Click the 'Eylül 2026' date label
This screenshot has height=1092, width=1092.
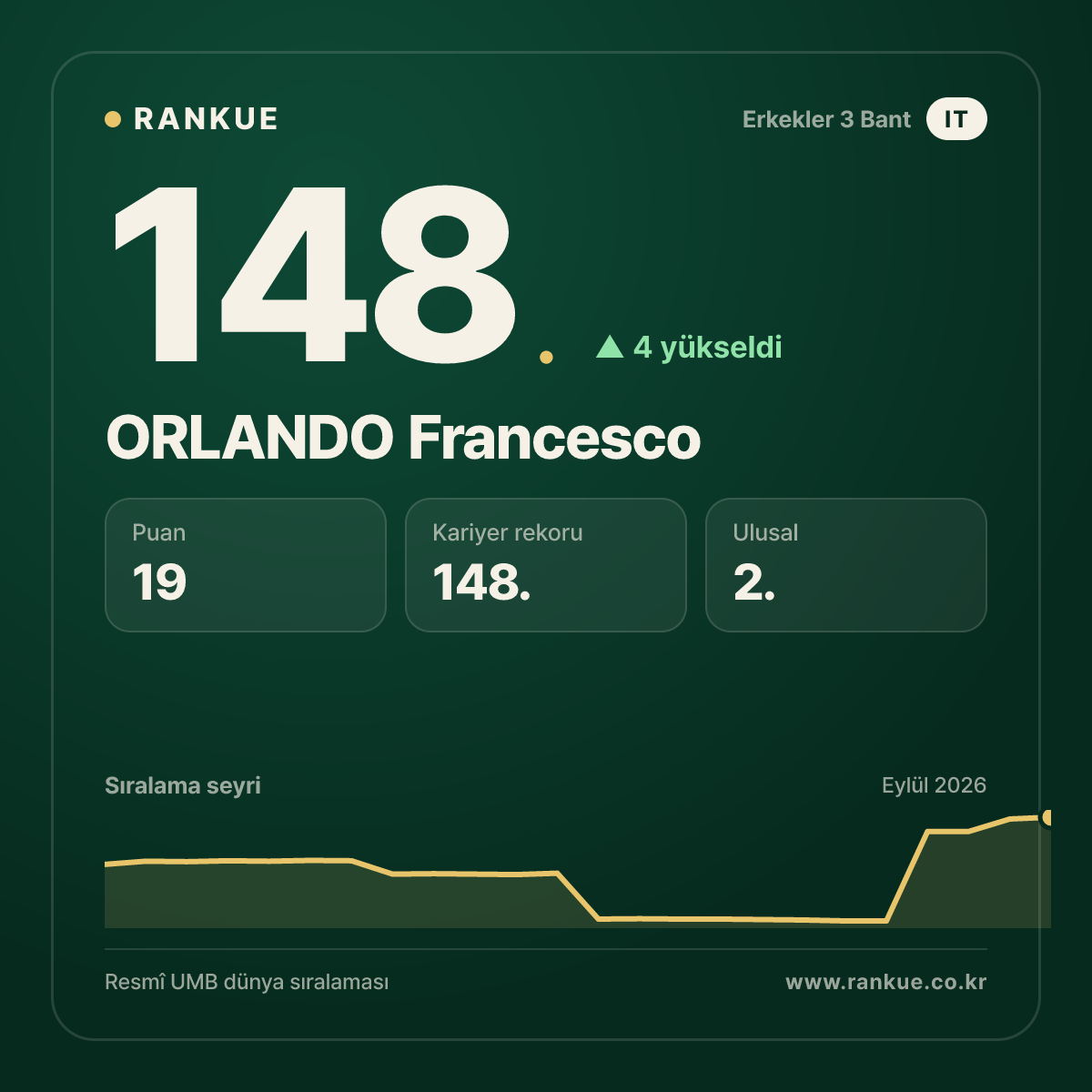[x=934, y=785]
